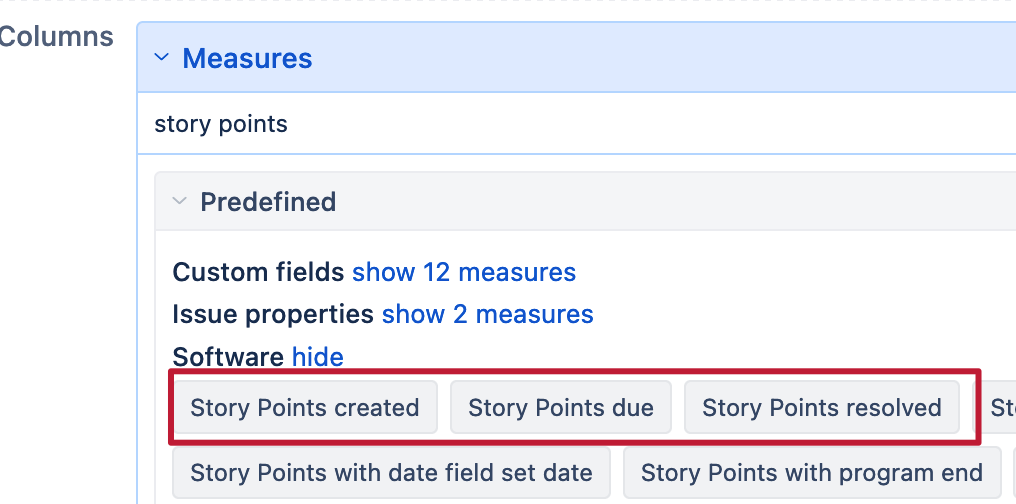Screen dimensions: 1016x504
Task: Click the Software category label
Action: (x=228, y=357)
